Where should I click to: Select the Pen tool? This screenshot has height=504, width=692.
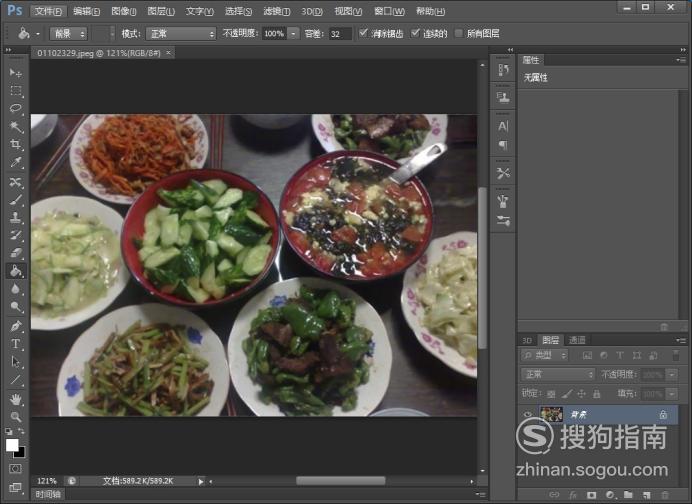16,326
